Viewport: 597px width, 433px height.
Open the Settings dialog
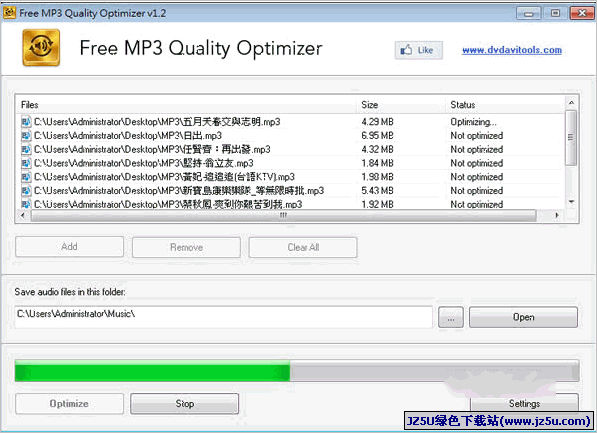coord(524,403)
